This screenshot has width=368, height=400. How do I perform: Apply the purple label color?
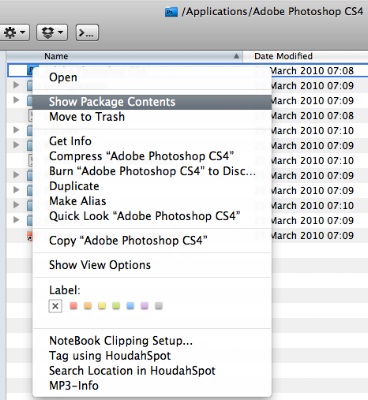(x=144, y=305)
